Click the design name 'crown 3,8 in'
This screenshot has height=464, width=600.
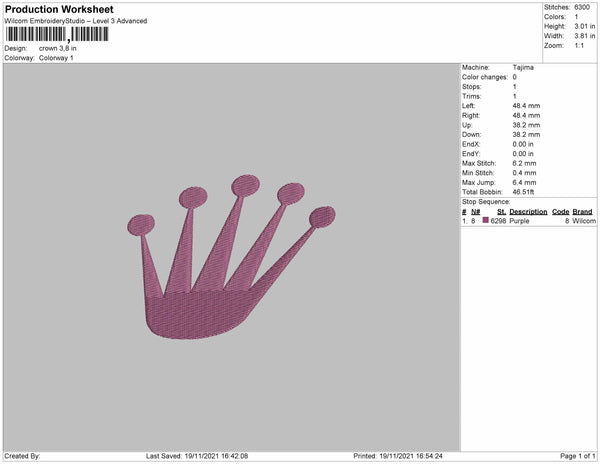pyautogui.click(x=57, y=49)
